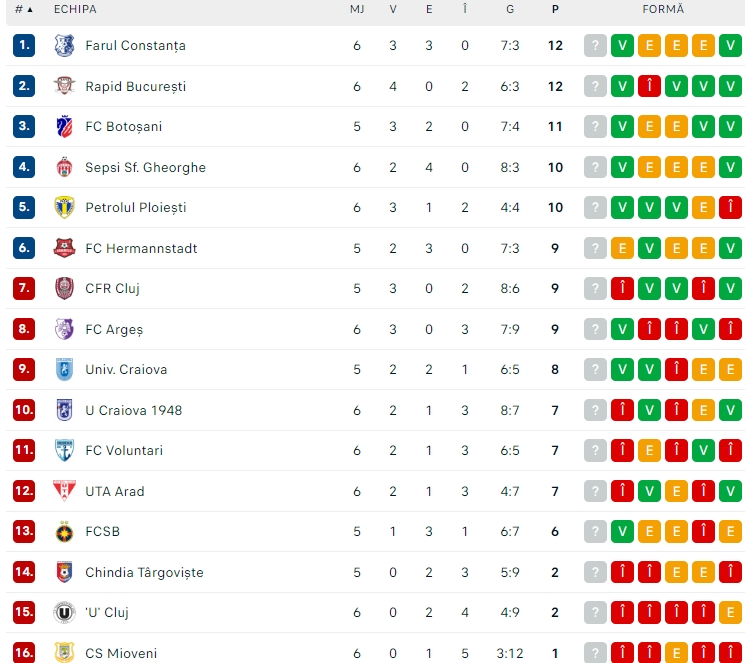The image size is (745, 663).
Task: Click position 16 red rank badge
Action: (24, 653)
